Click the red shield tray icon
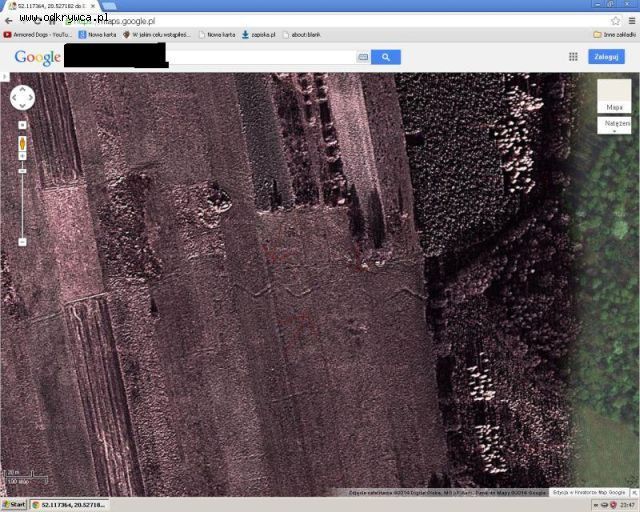640x512 pixels. pyautogui.click(x=613, y=505)
